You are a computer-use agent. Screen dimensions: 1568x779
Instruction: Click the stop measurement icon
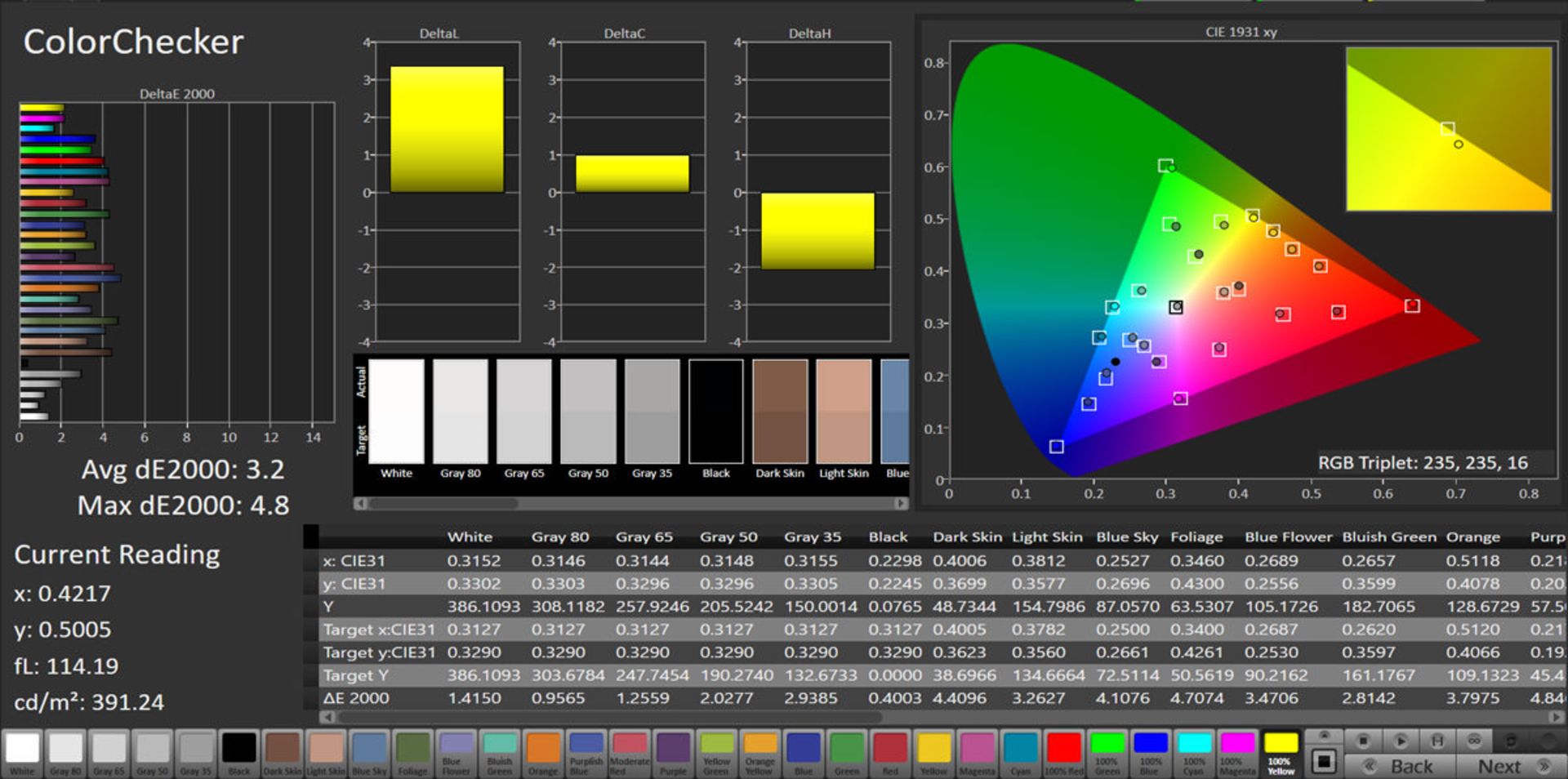(x=1362, y=741)
